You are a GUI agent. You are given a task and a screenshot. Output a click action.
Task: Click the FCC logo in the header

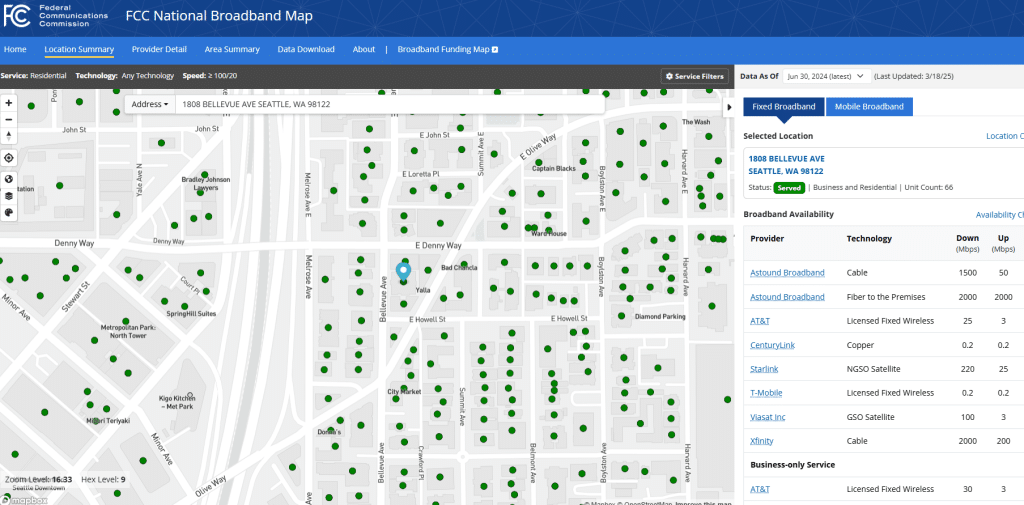(x=16, y=16)
